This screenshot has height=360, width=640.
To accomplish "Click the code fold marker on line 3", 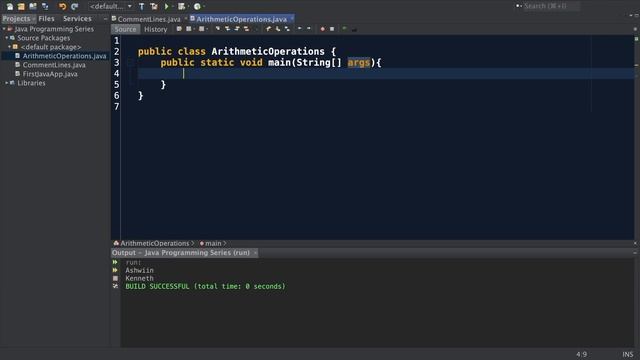I will pos(130,62).
